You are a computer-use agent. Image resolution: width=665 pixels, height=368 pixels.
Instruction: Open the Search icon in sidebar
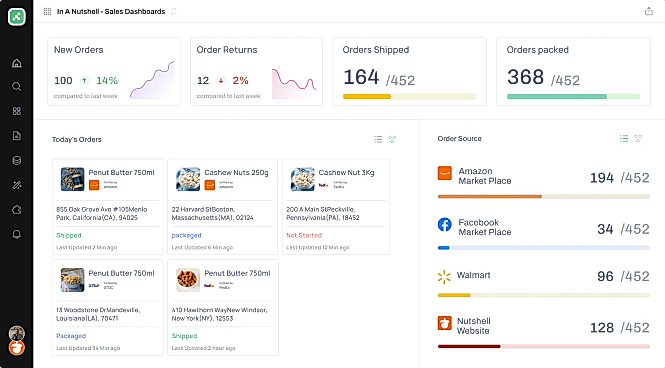(x=17, y=86)
